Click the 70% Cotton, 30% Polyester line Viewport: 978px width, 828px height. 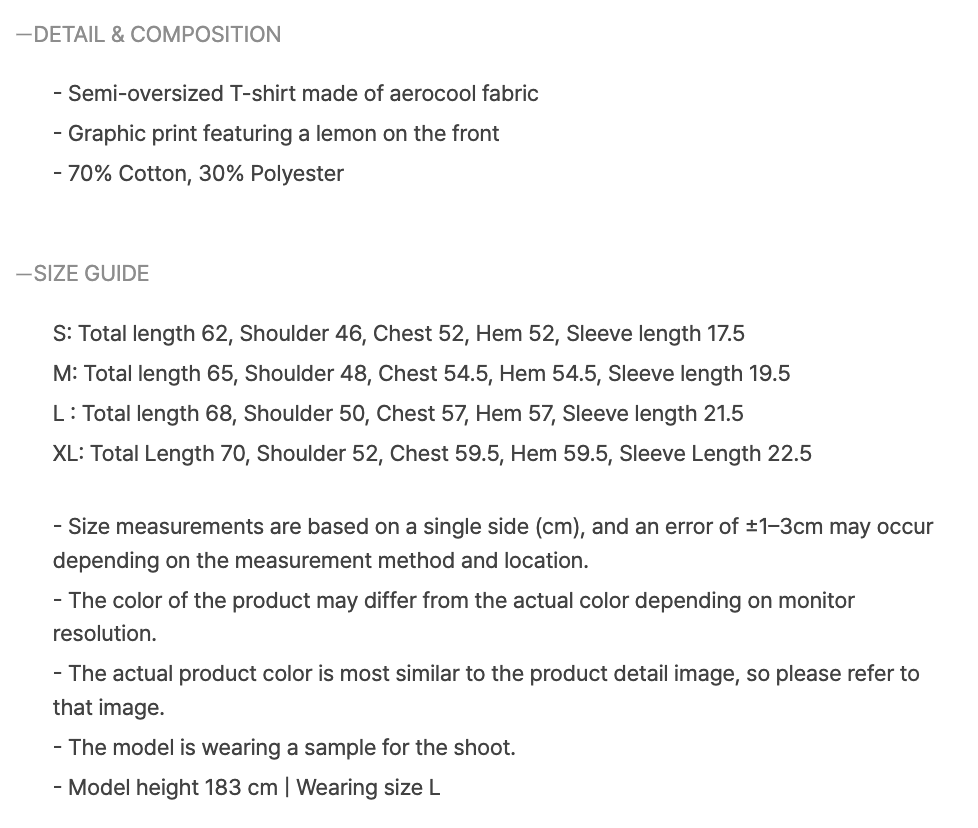pyautogui.click(x=198, y=173)
